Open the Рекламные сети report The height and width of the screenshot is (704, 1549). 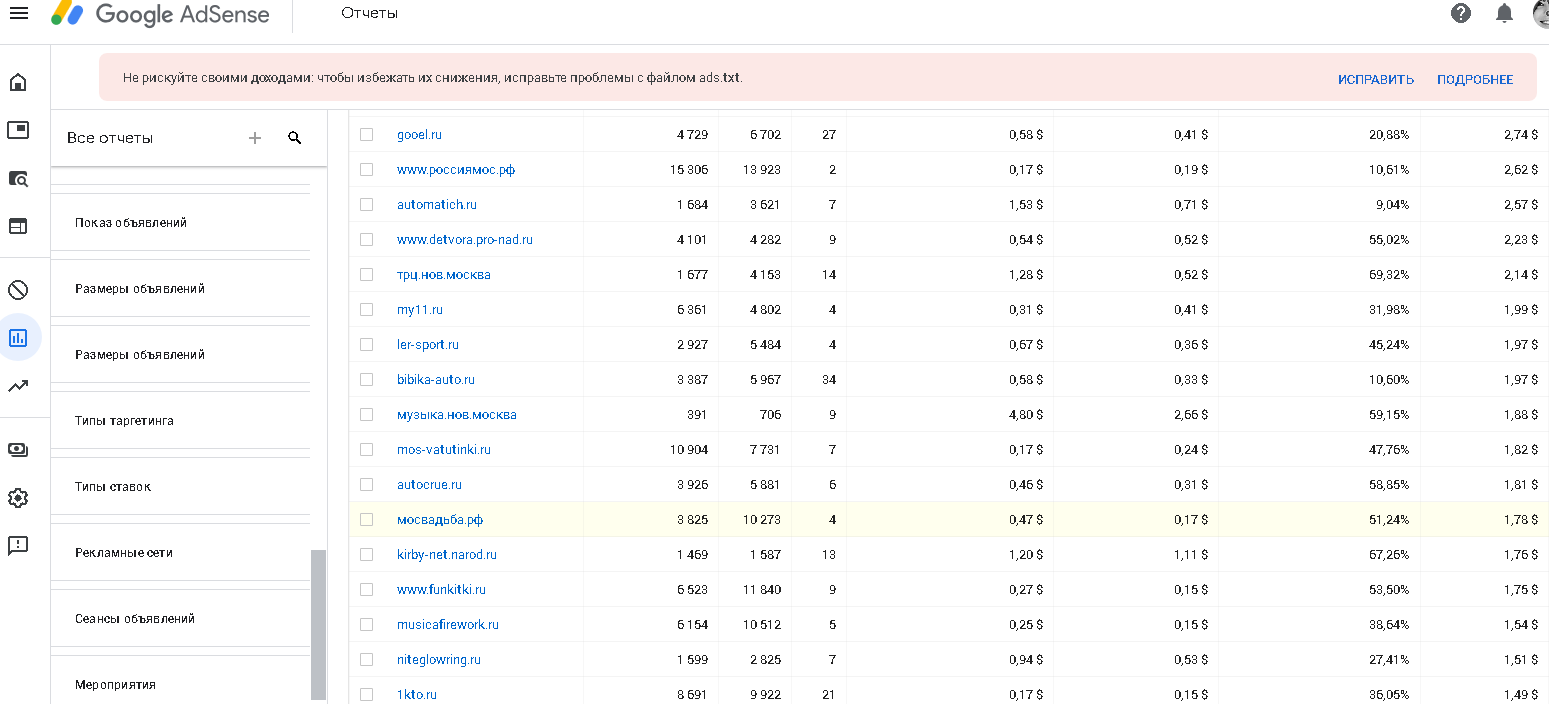pos(124,553)
